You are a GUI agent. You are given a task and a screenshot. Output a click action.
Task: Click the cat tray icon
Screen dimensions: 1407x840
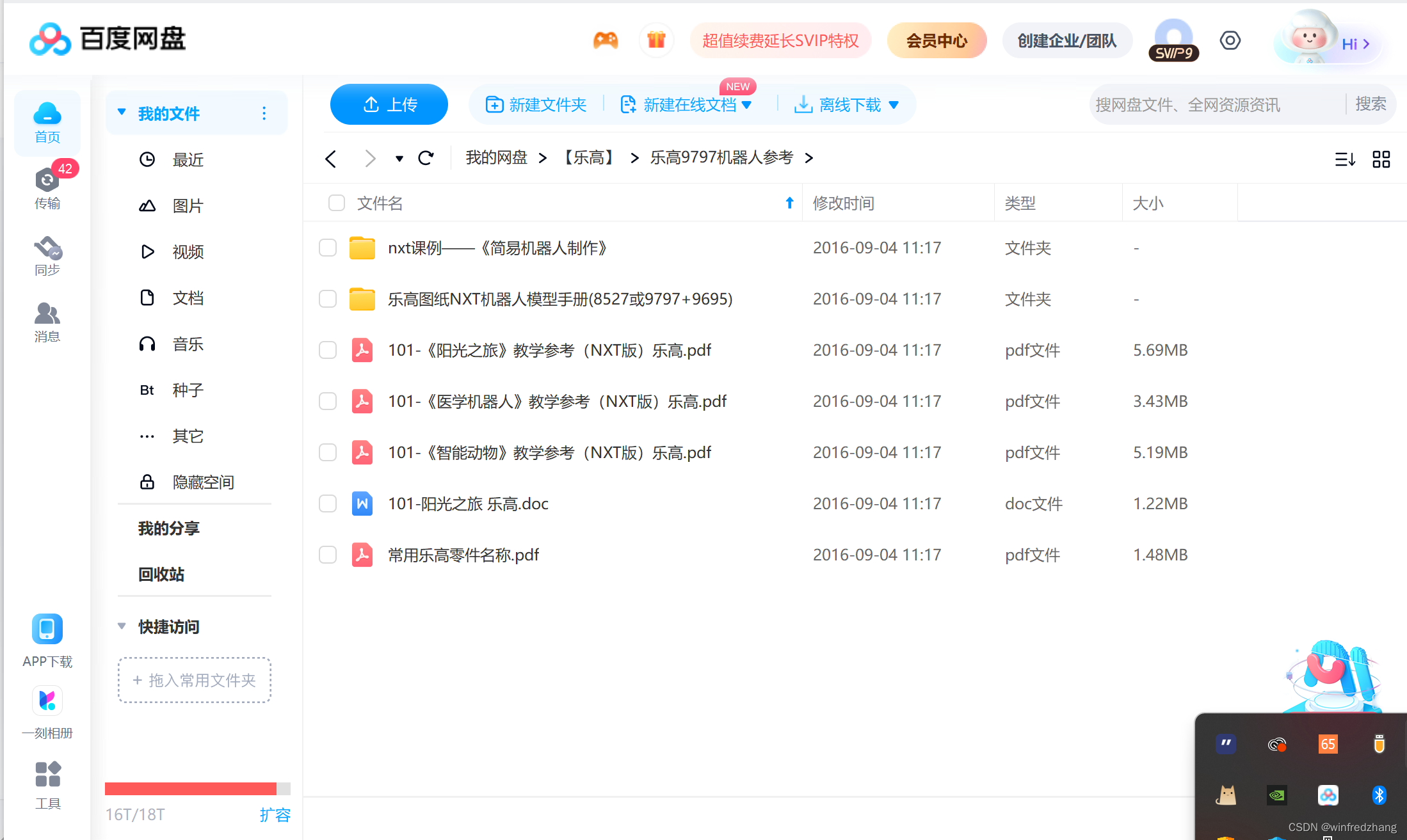click(x=1226, y=795)
